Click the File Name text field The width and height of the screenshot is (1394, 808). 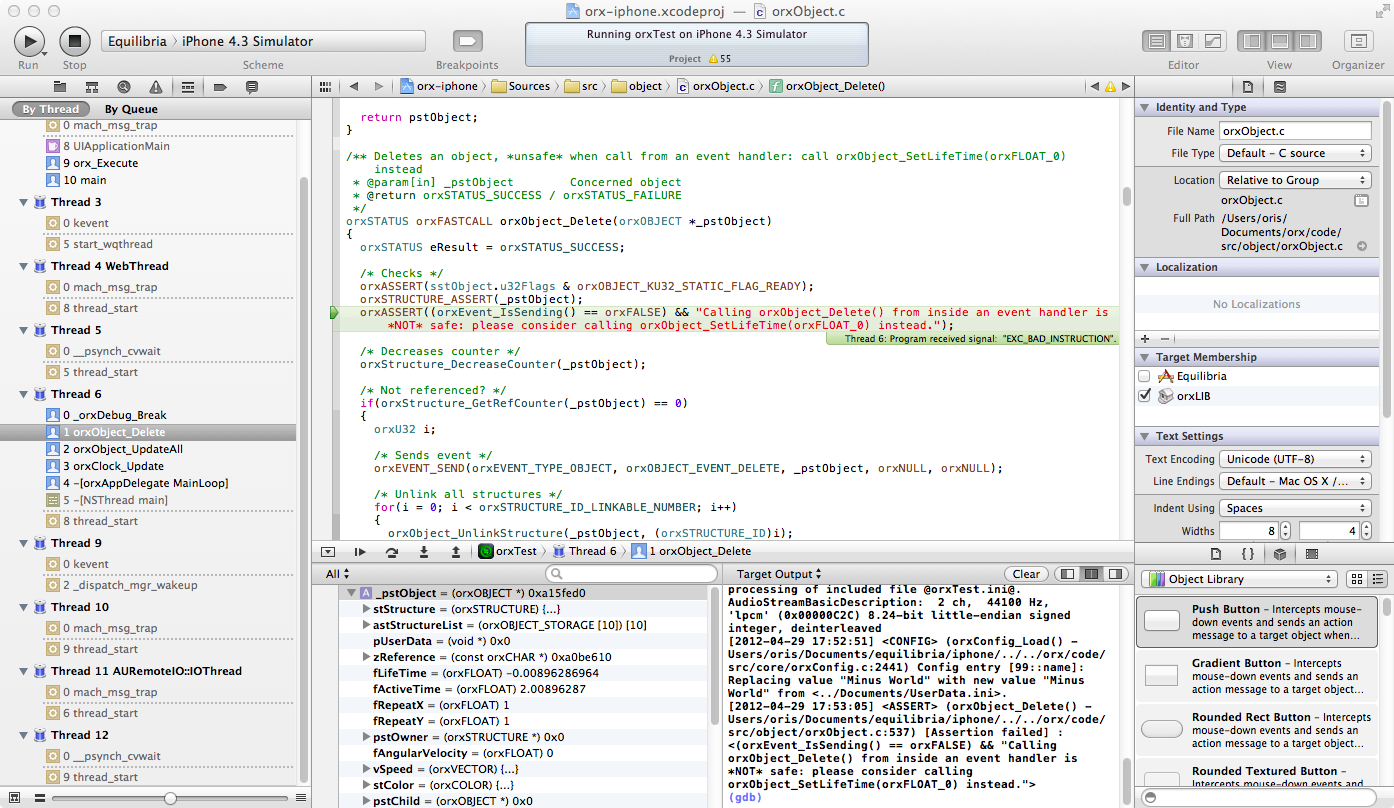1294,131
